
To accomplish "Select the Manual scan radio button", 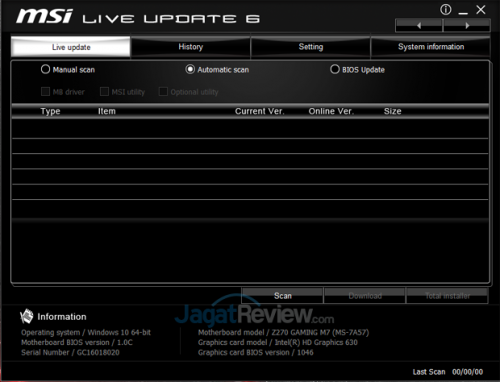I will [45, 69].
